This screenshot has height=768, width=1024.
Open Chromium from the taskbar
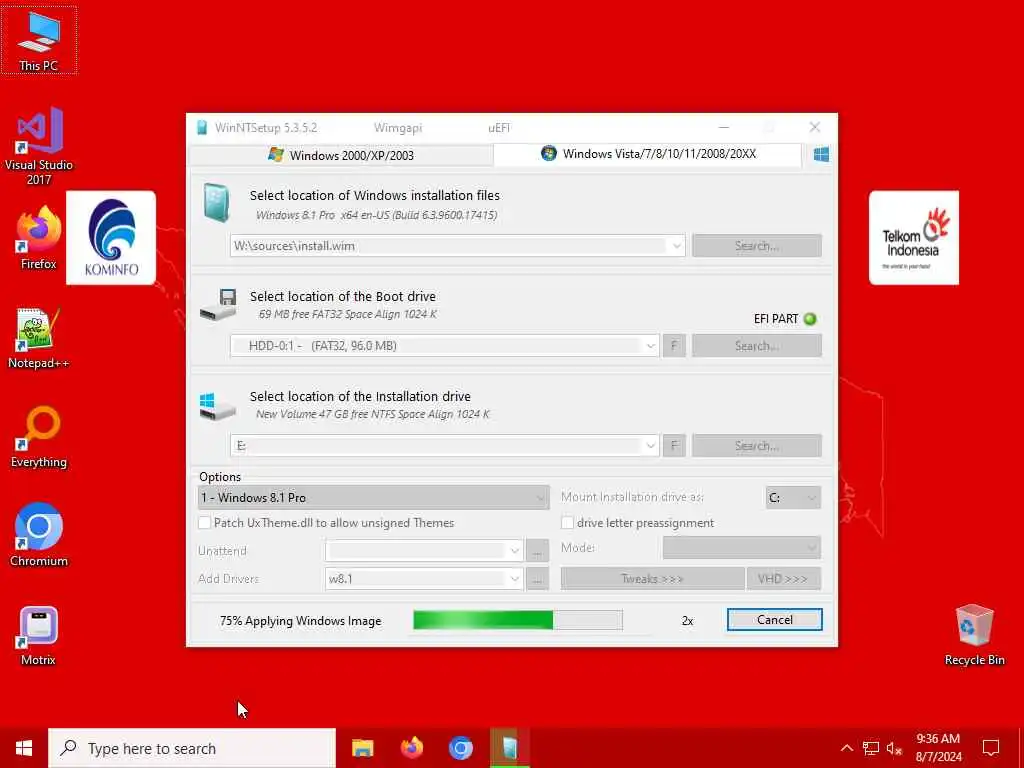pos(460,748)
